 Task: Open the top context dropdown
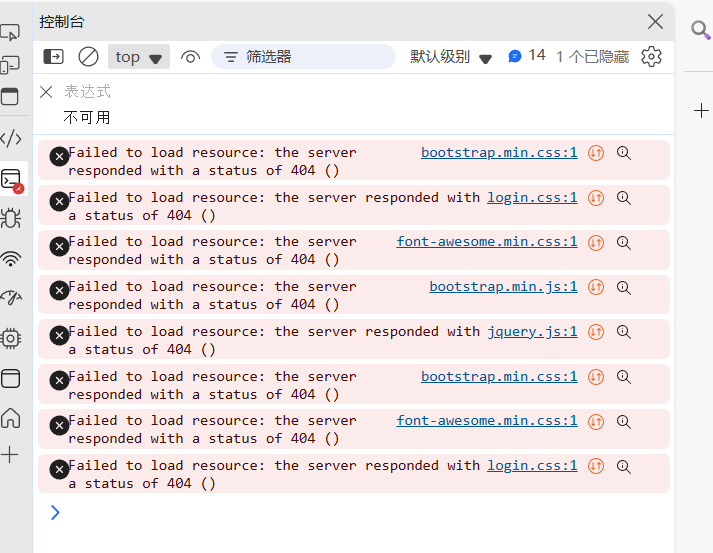(x=139, y=57)
